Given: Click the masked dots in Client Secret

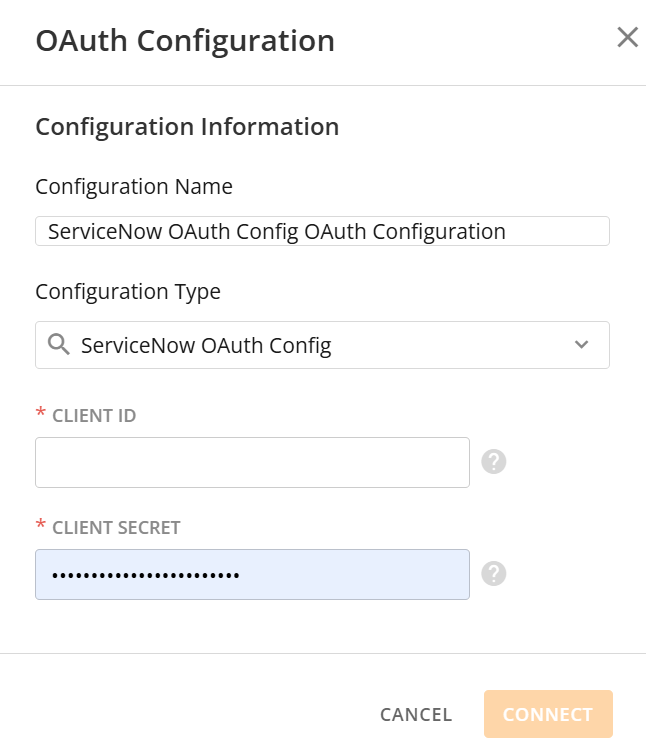Looking at the screenshot, I should pyautogui.click(x=146, y=575).
